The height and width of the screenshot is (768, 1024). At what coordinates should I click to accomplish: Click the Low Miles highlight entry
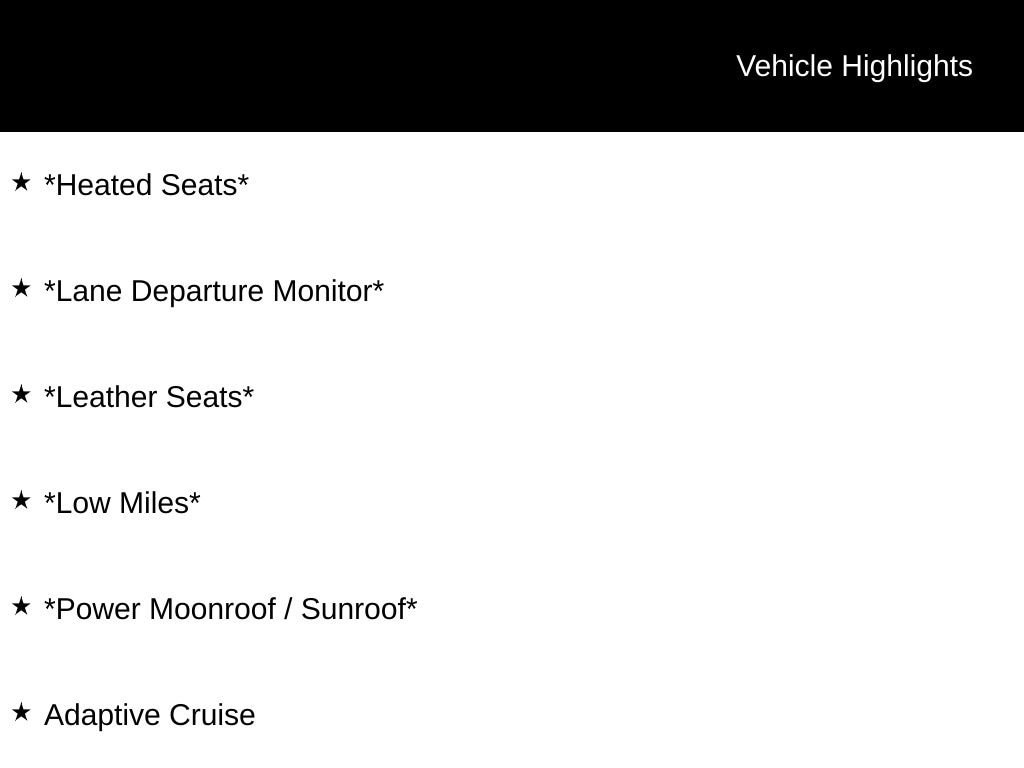tap(122, 503)
